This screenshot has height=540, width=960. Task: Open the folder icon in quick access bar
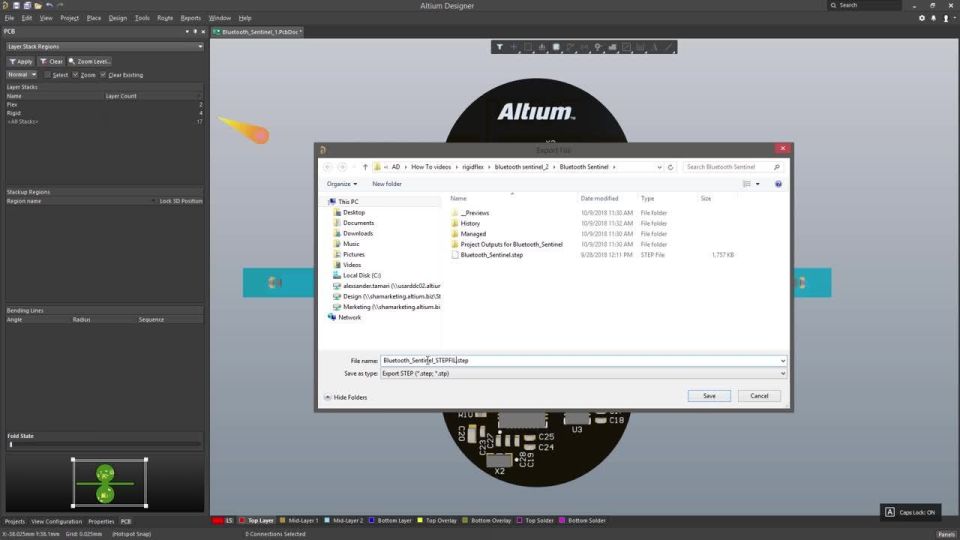(x=38, y=6)
